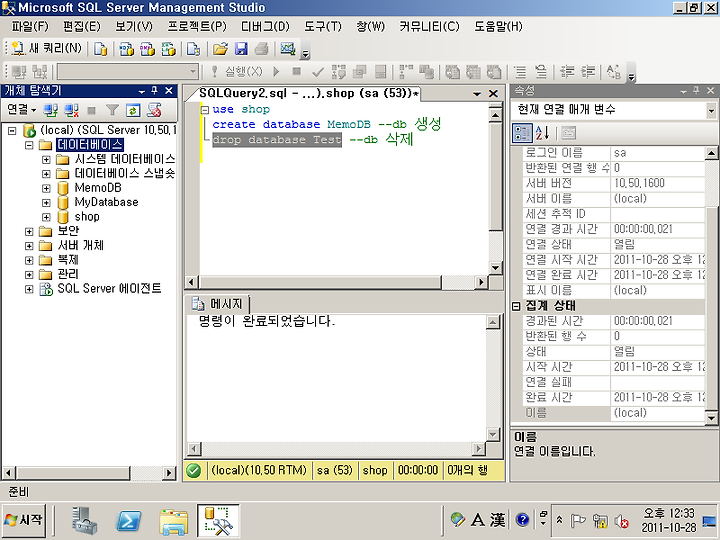The height and width of the screenshot is (540, 720).
Task: Open the Connect (연결) dropdown in Object Explorer
Action: [x=21, y=110]
